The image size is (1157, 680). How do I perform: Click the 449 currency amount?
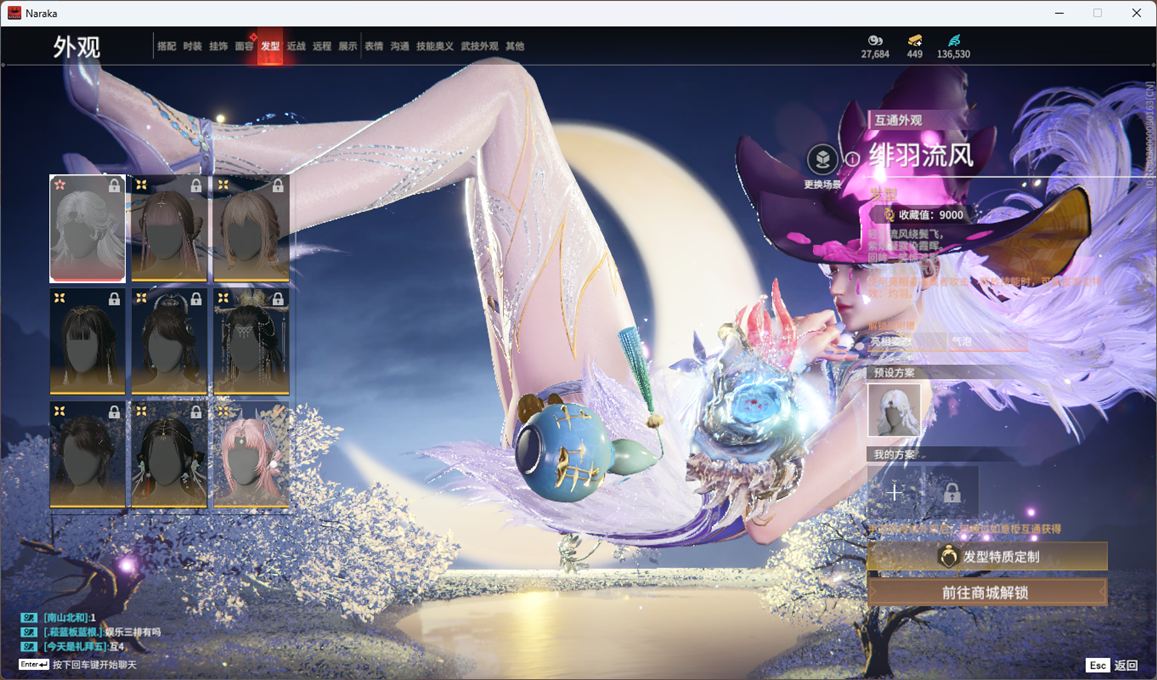[914, 55]
